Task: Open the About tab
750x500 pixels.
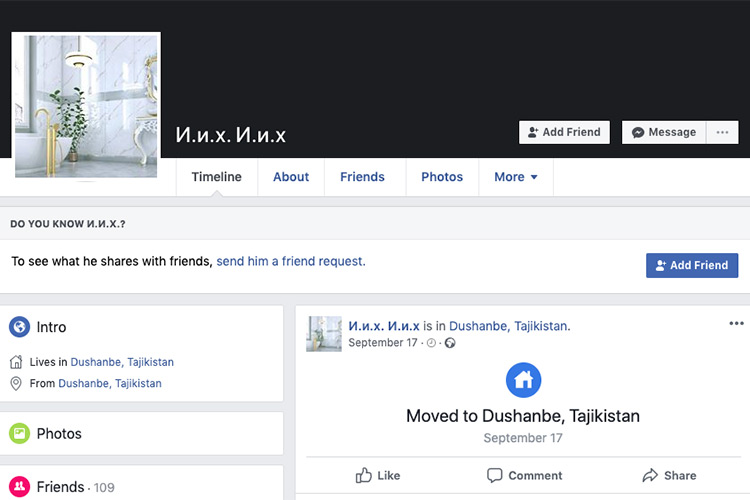Action: pyautogui.click(x=291, y=177)
